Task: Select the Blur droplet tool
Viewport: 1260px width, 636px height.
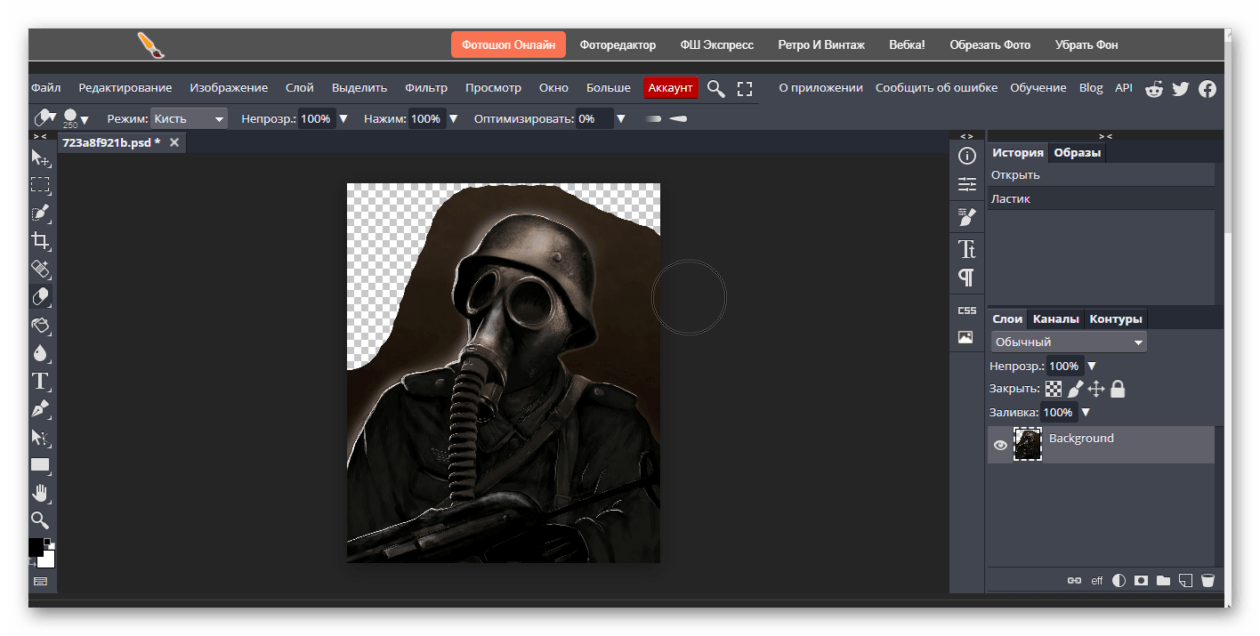Action: (x=40, y=353)
